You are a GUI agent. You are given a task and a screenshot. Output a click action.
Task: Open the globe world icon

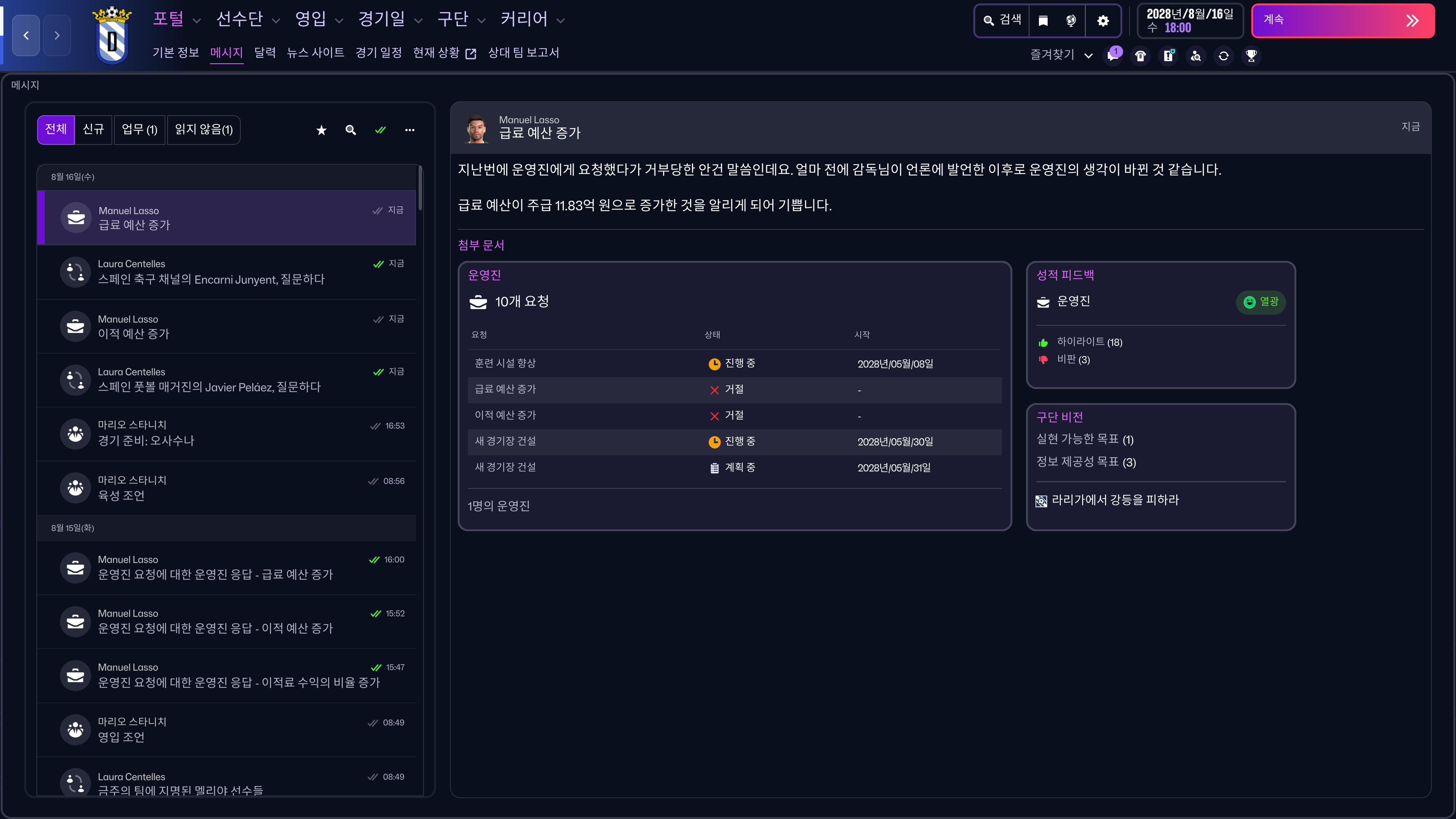(1071, 21)
